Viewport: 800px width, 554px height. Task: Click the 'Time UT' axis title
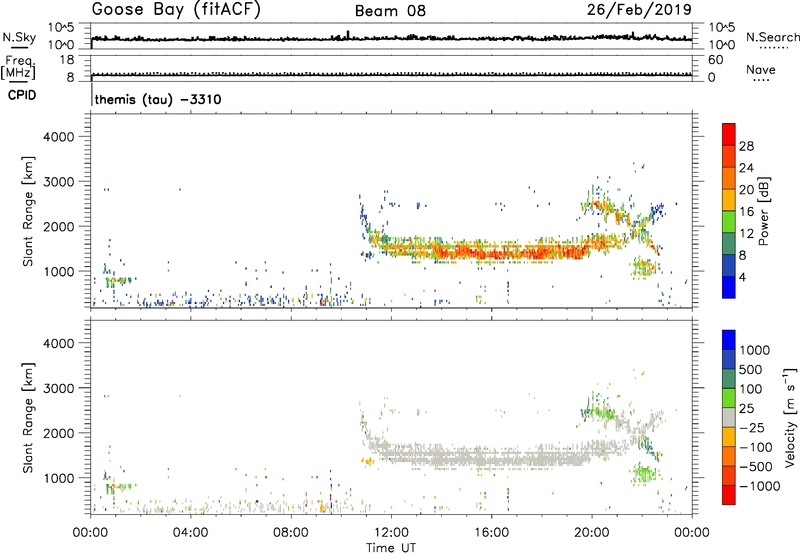click(x=391, y=548)
